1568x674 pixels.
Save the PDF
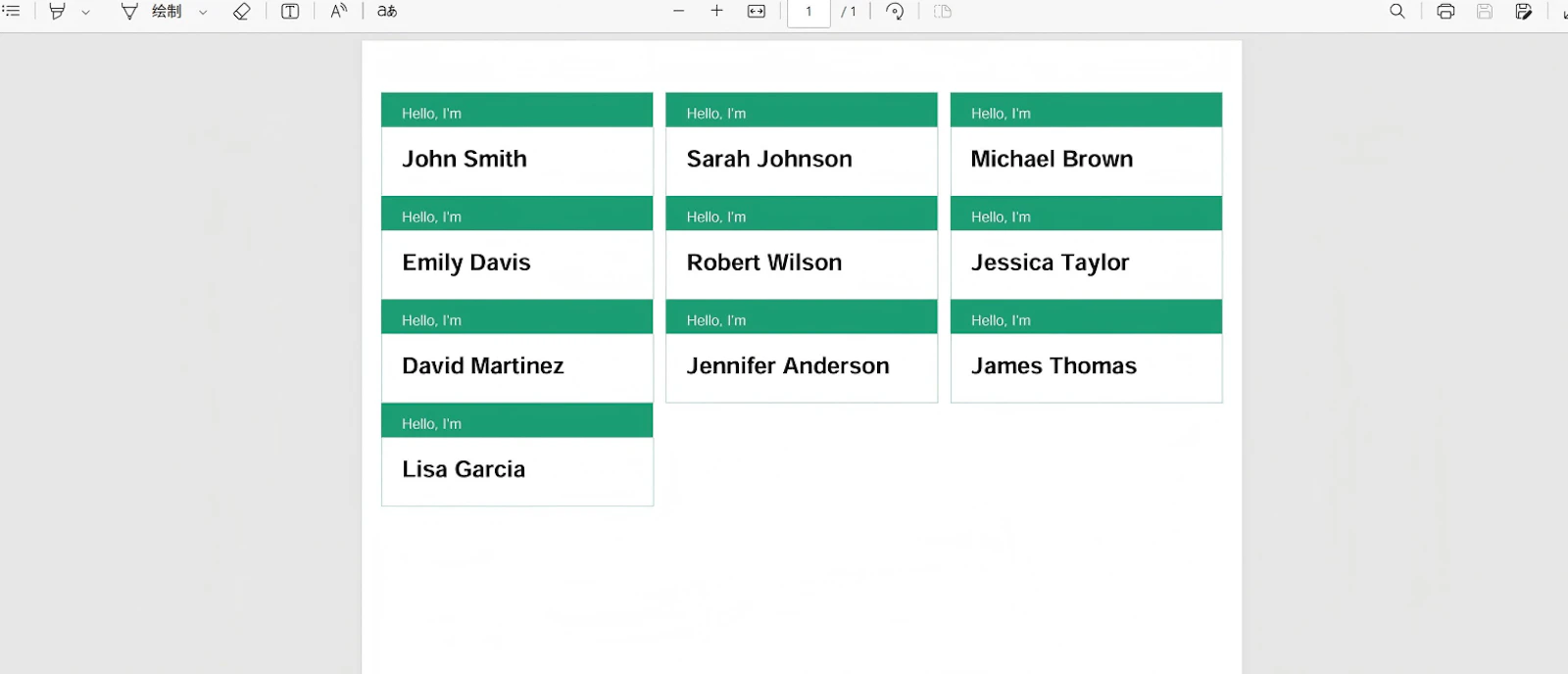(1485, 12)
